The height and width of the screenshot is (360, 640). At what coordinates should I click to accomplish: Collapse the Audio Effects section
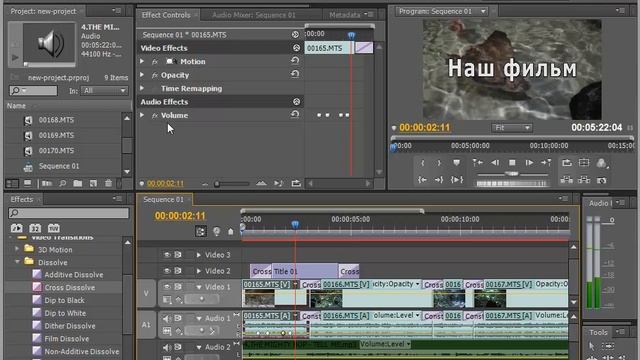point(296,102)
